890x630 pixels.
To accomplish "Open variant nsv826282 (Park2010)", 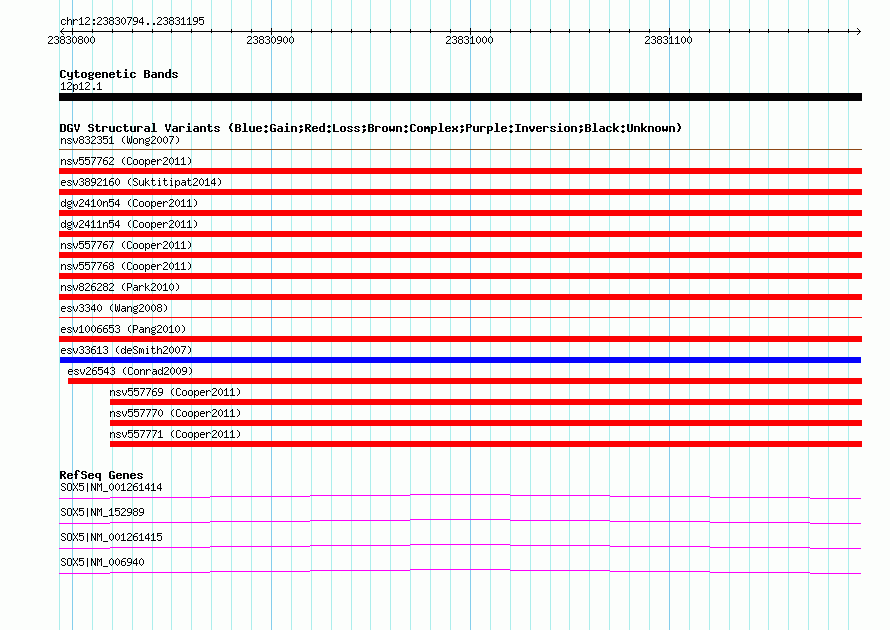I will (120, 287).
